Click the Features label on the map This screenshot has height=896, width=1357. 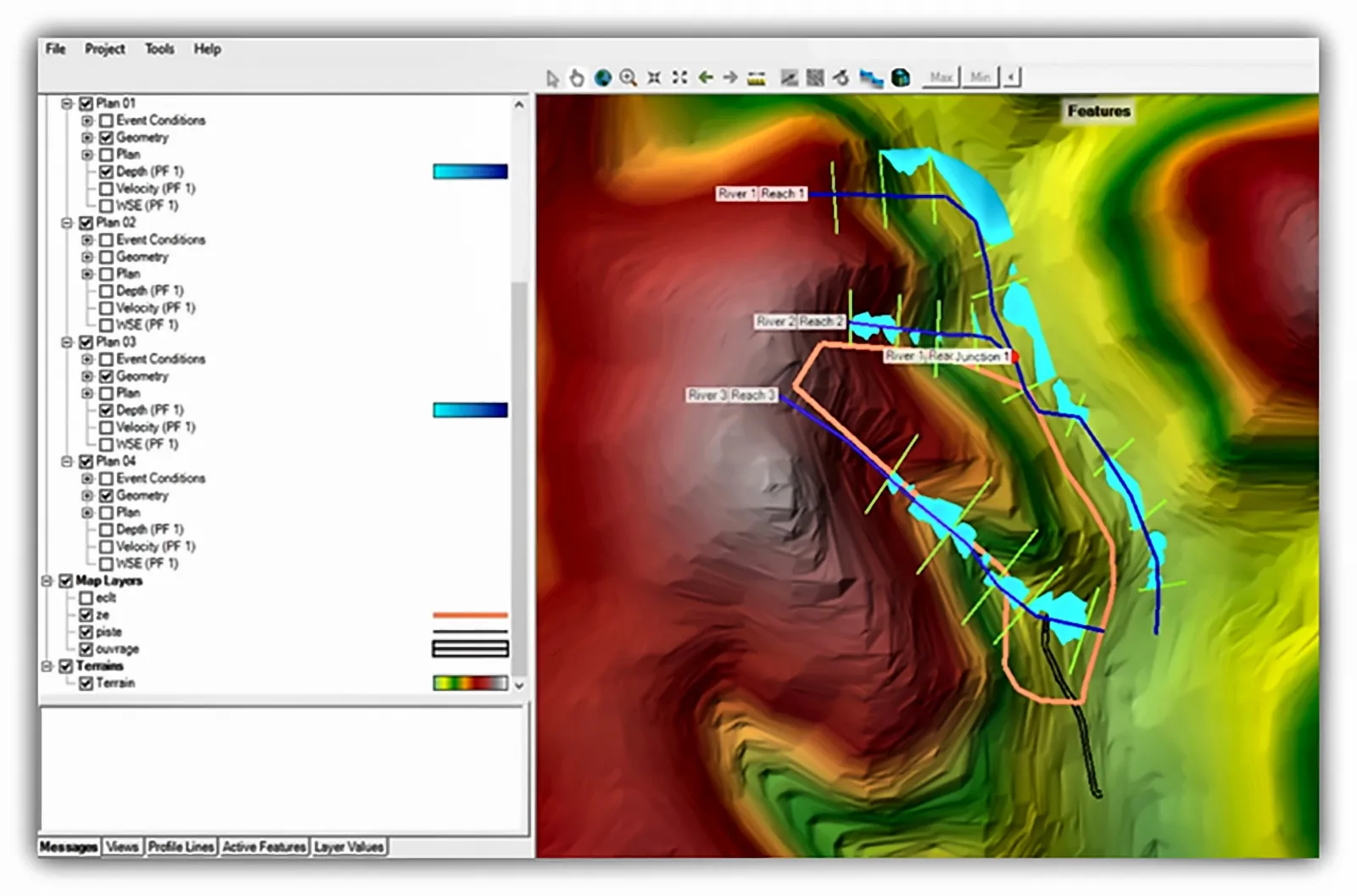click(x=1098, y=111)
